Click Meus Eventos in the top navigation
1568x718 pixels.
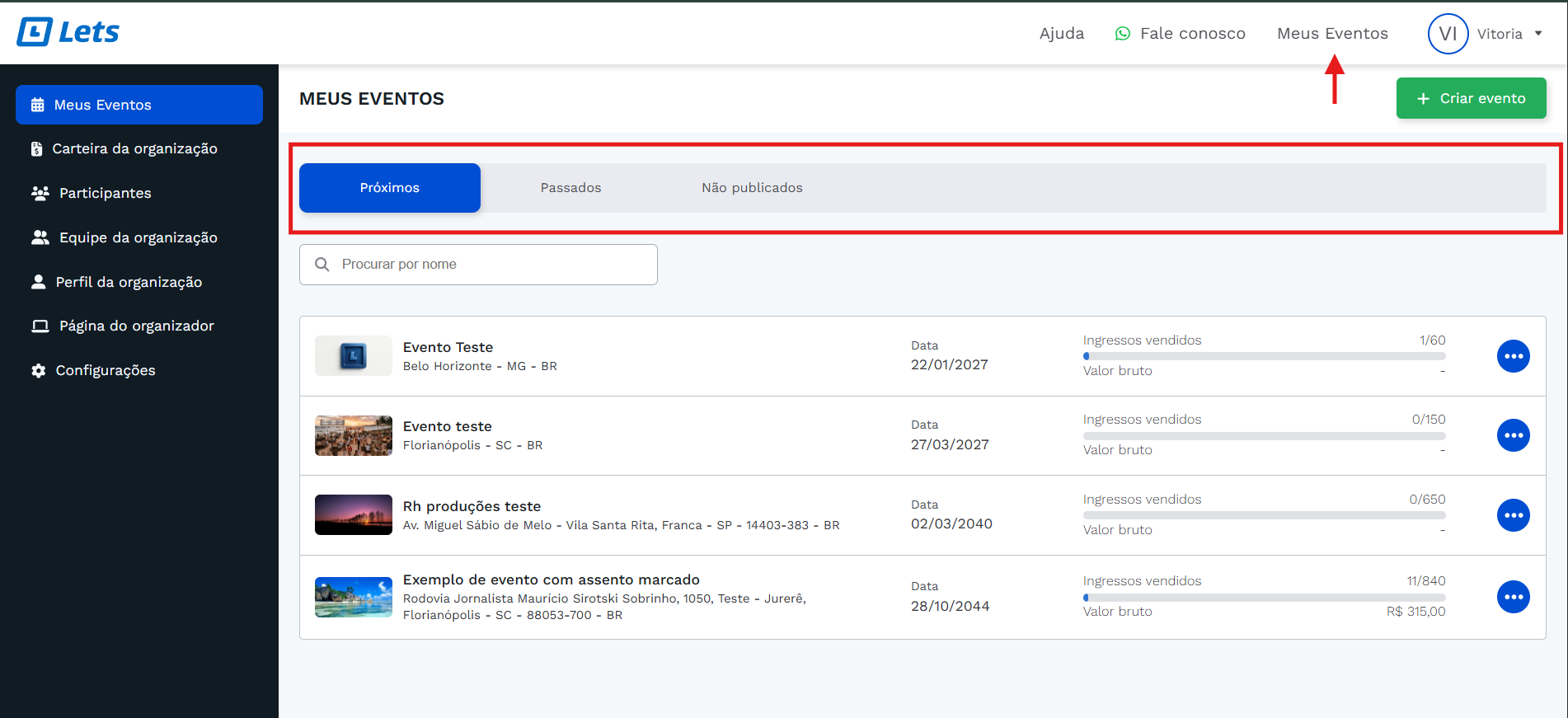(1332, 34)
